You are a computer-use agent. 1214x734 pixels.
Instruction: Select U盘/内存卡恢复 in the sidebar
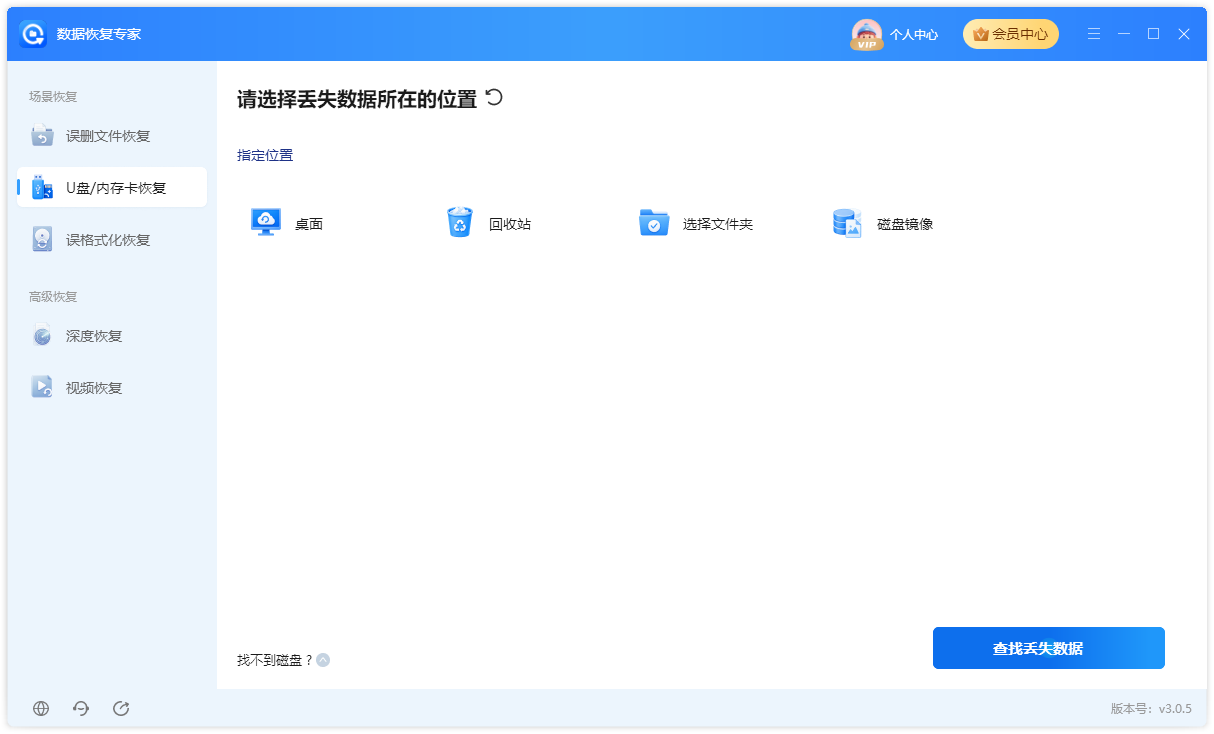coord(112,188)
